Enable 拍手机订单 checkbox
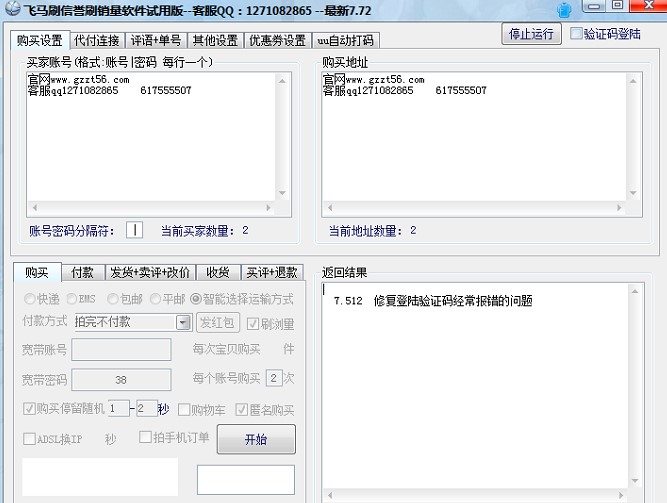The height and width of the screenshot is (503, 667). (x=145, y=437)
